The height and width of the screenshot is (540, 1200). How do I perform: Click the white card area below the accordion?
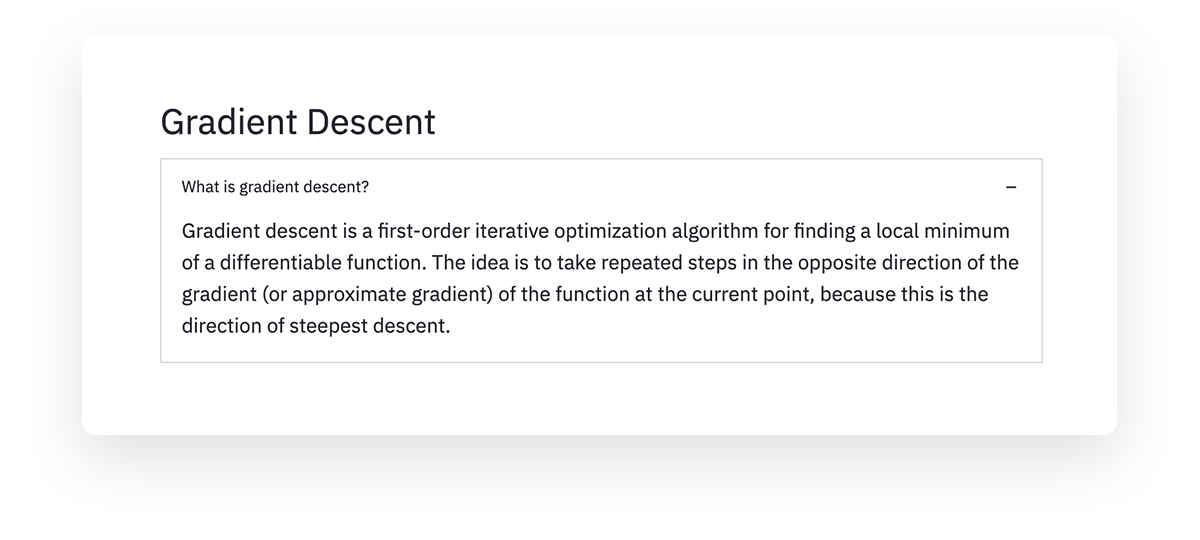point(600,398)
